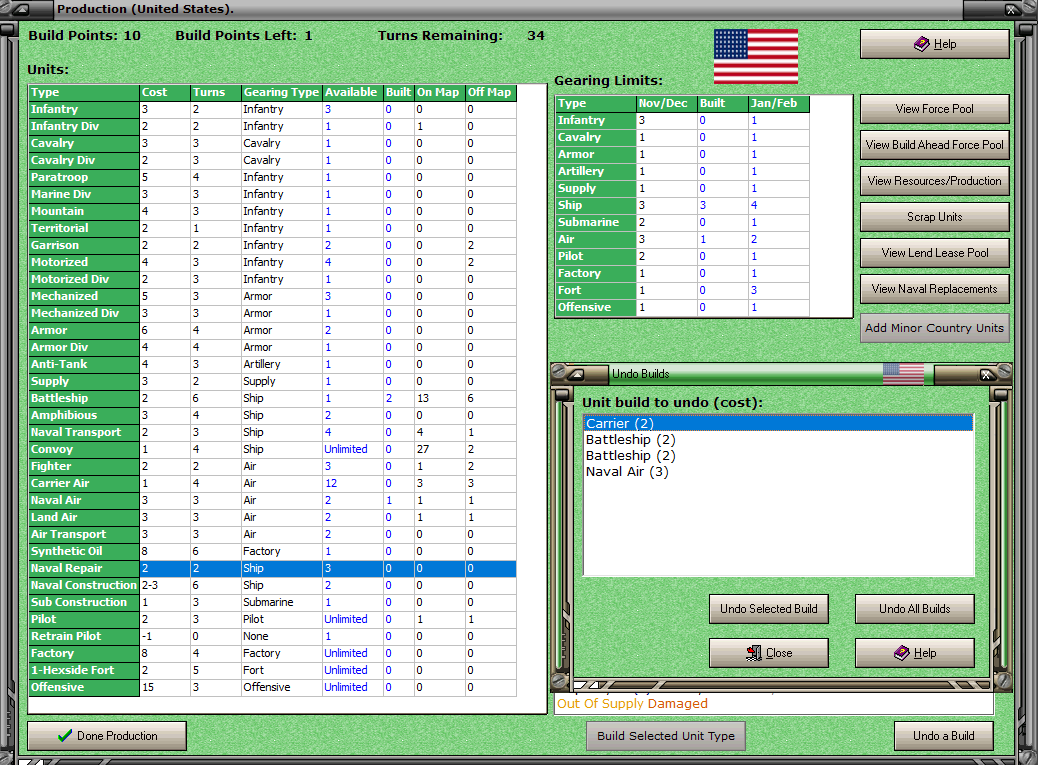Select the Convoy unit row
Image resolution: width=1038 pixels, height=765 pixels.
[x=272, y=449]
